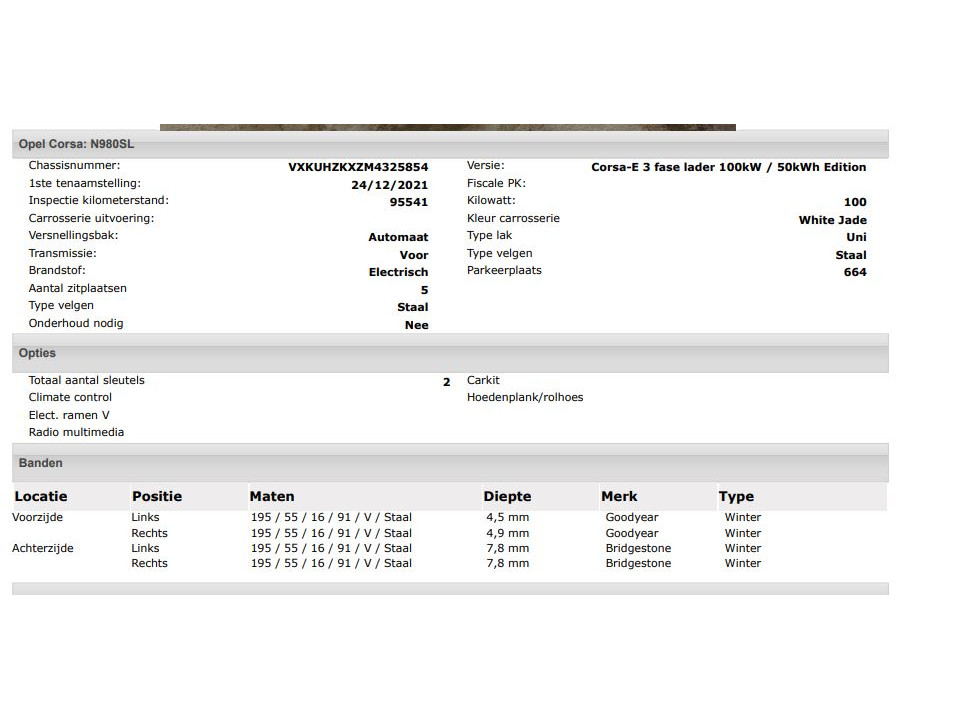This screenshot has height=719, width=959.
Task: Select the Parkeerplaats value 664
Action: [855, 272]
